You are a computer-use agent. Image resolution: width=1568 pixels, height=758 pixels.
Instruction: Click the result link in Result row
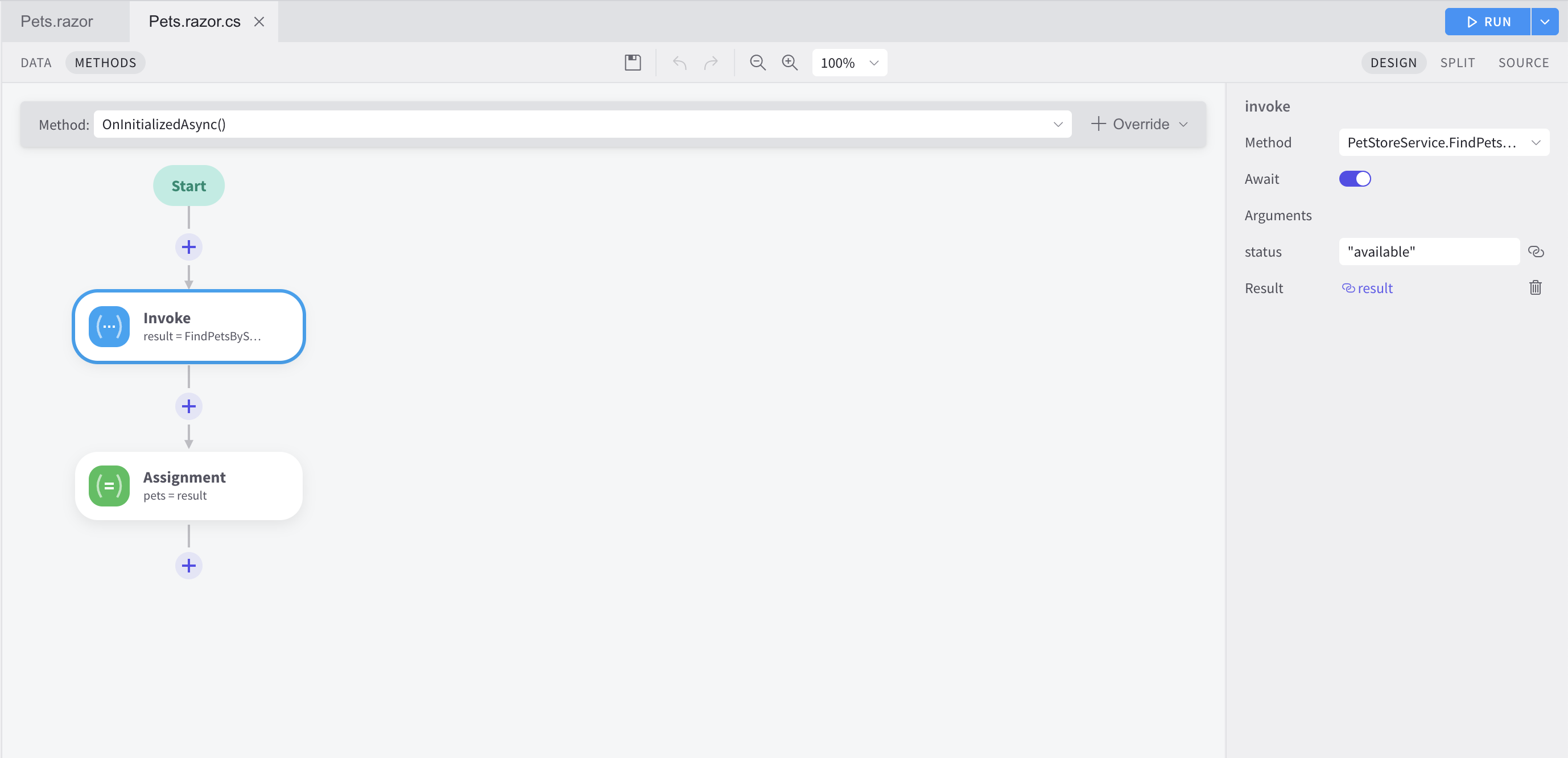click(x=1367, y=288)
